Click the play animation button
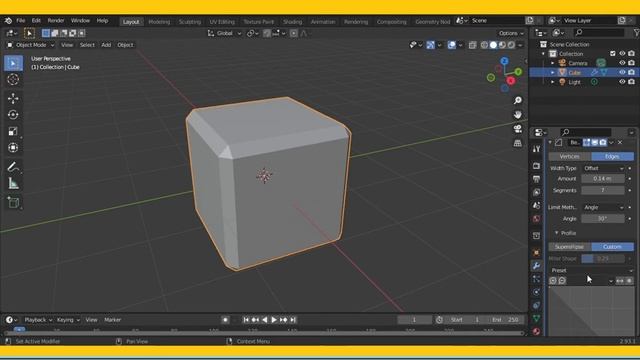The height and width of the screenshot is (360, 640). pos(274,320)
